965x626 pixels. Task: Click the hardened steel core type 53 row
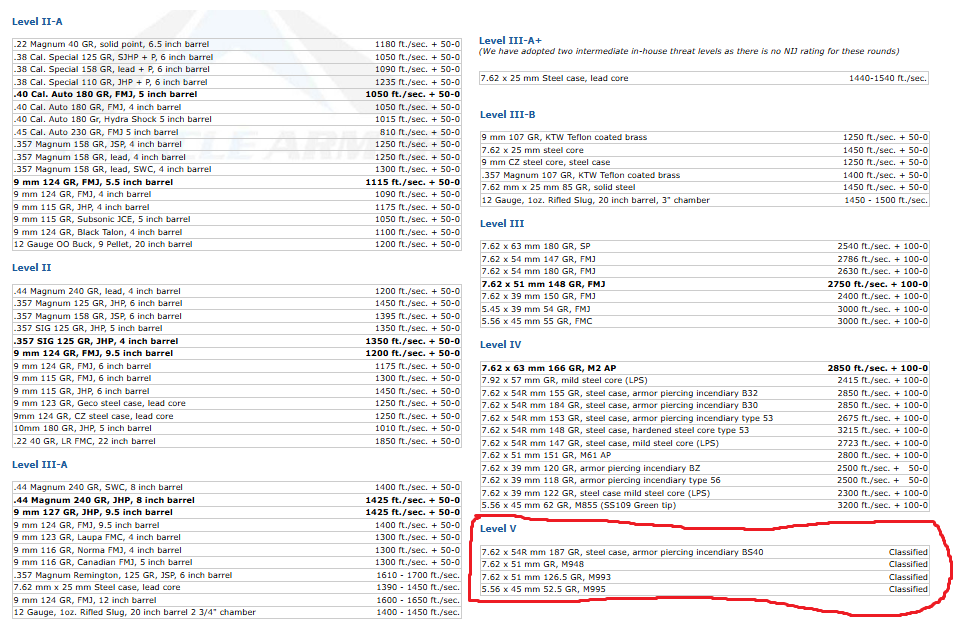pyautogui.click(x=705, y=430)
